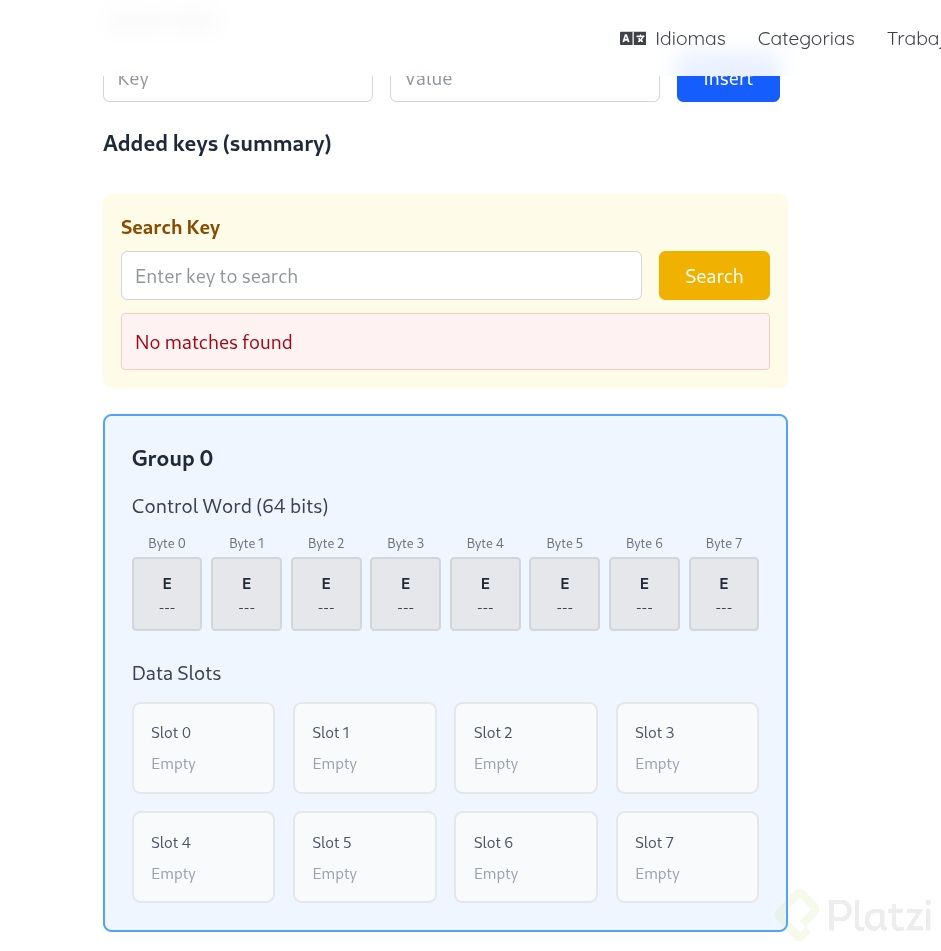Click the yellow Search button
Viewport: 941px width, 951px height.
714,276
